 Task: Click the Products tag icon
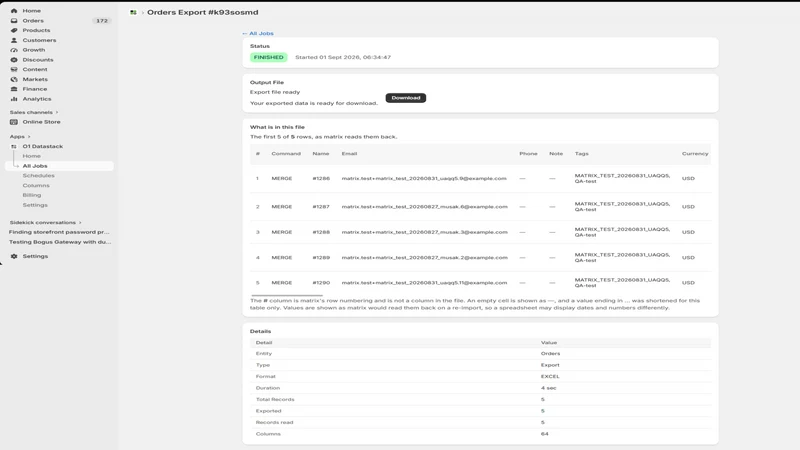pyautogui.click(x=14, y=31)
